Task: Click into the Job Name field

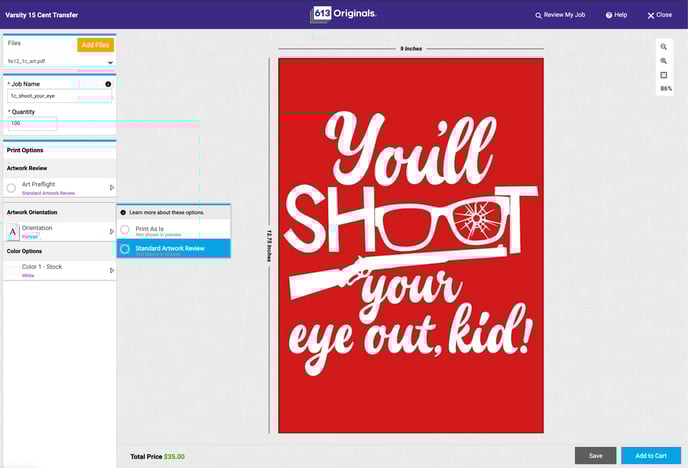Action: (x=59, y=96)
